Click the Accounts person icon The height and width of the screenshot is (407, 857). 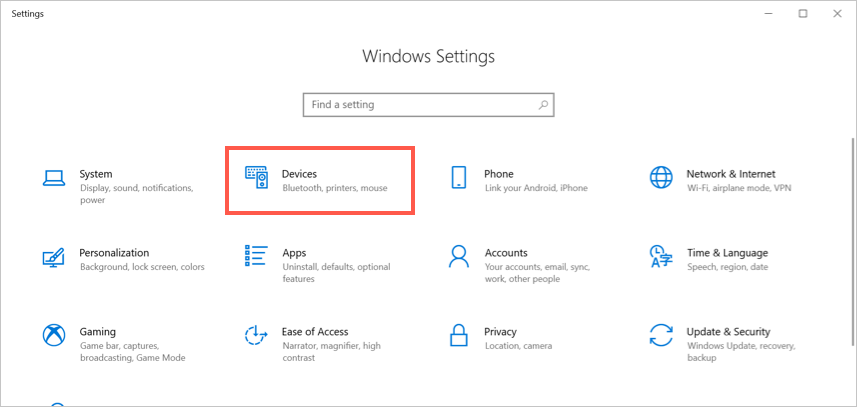459,257
